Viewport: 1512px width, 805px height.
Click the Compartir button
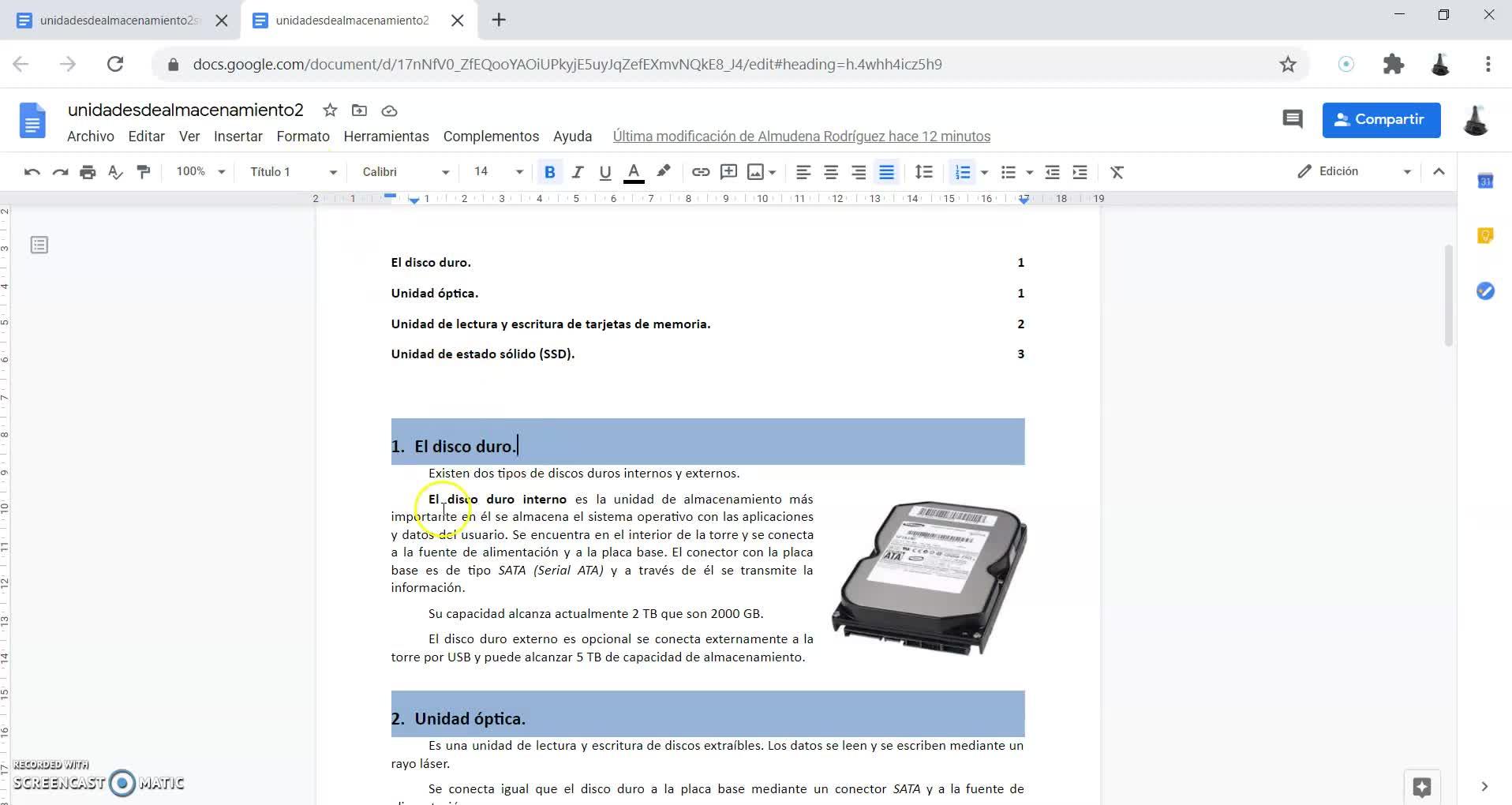tap(1381, 120)
